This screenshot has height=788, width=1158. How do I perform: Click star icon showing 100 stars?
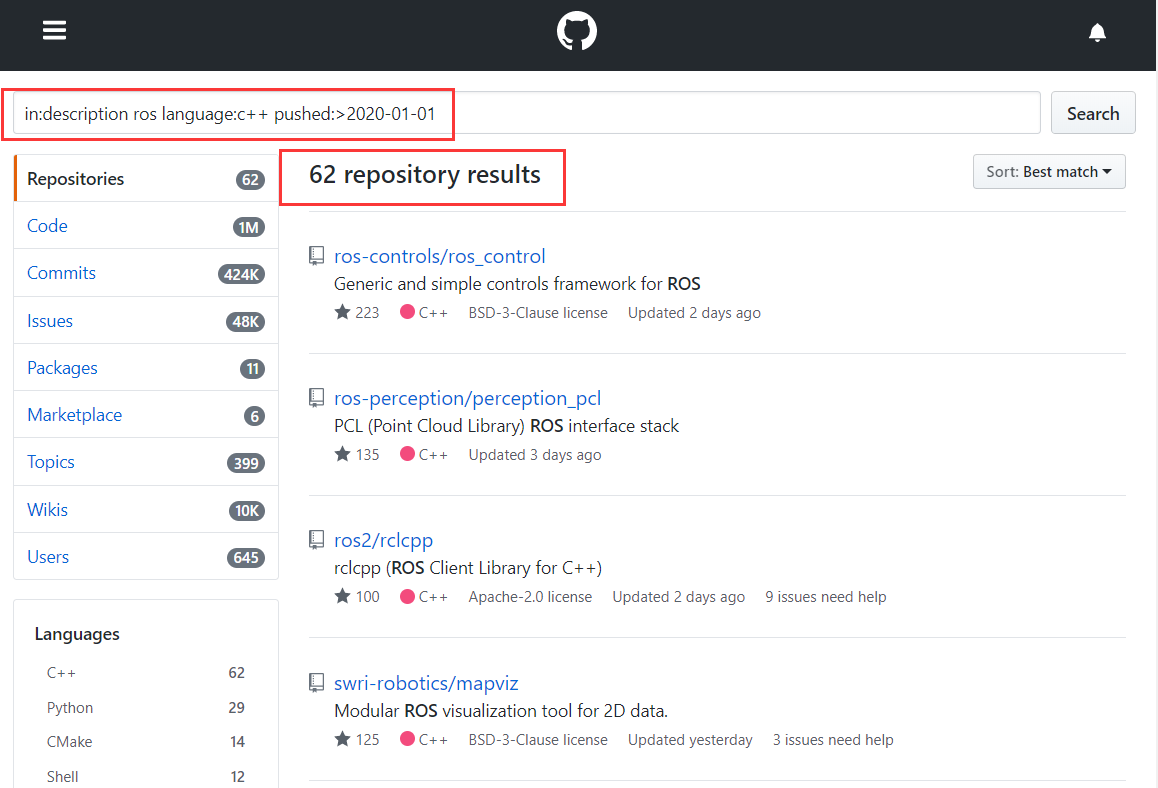[342, 595]
